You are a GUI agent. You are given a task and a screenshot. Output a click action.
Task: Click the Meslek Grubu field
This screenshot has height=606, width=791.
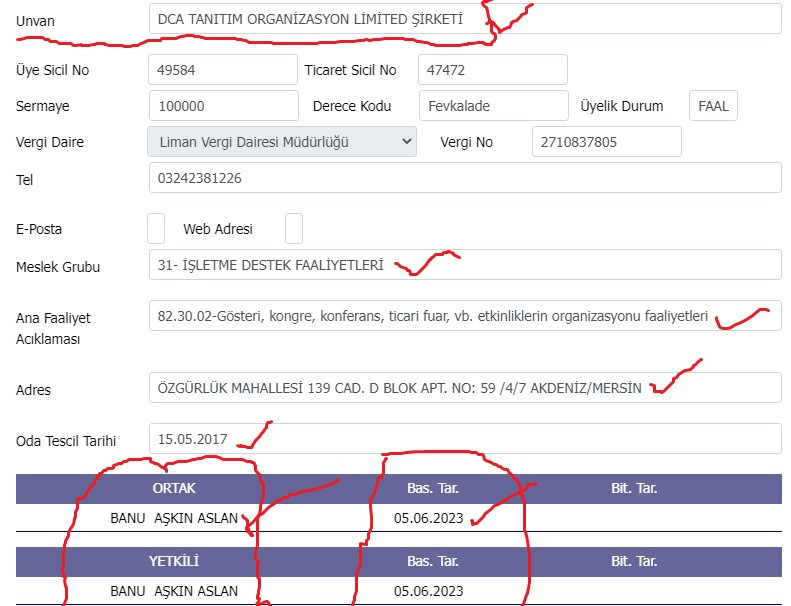(x=465, y=265)
